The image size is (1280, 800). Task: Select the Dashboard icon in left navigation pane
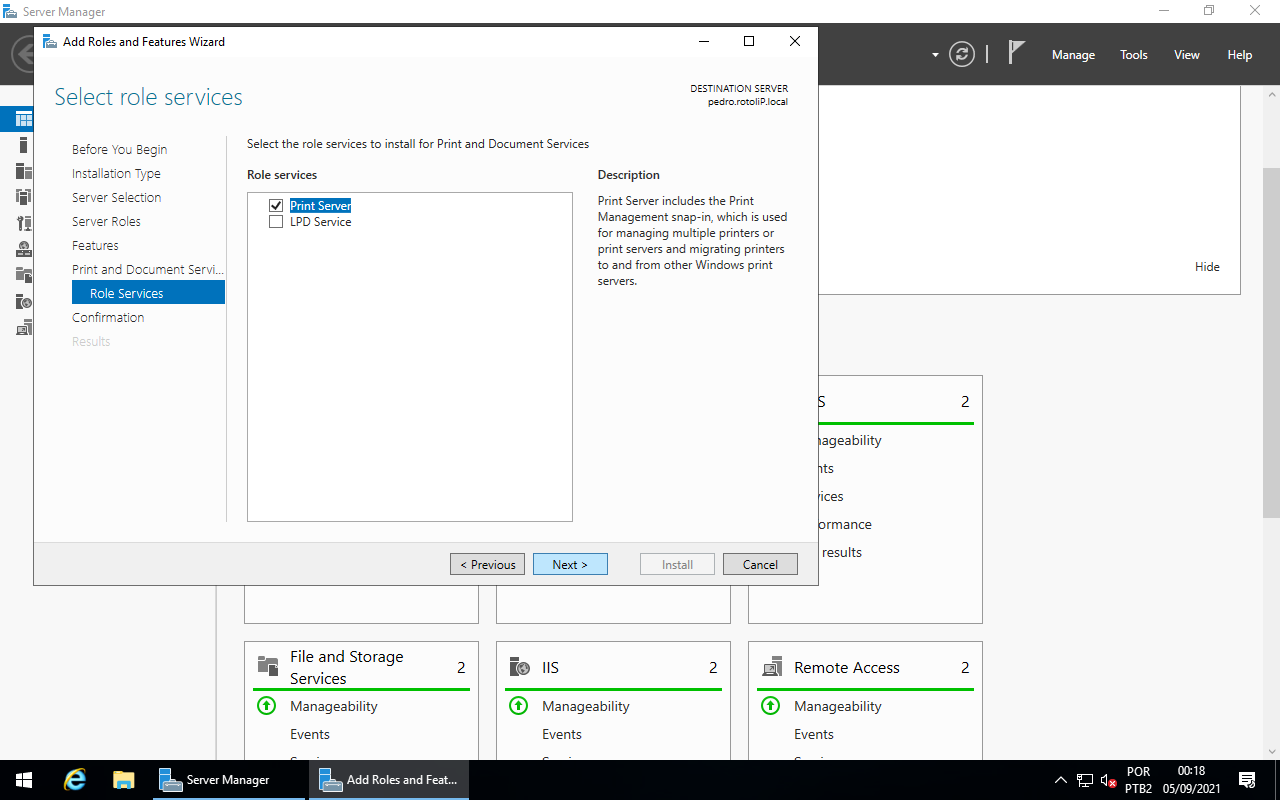(x=24, y=119)
